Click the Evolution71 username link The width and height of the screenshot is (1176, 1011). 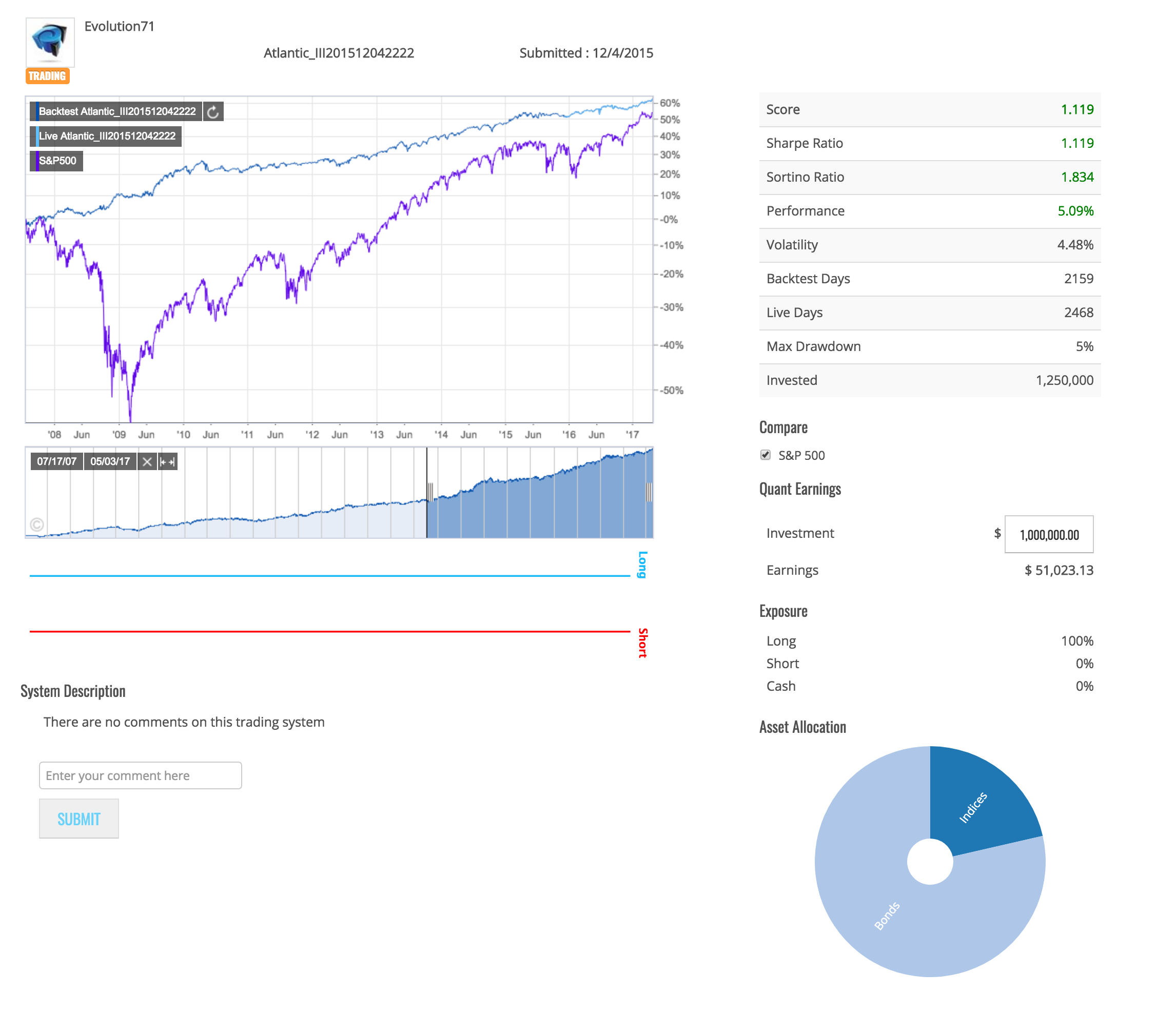119,26
